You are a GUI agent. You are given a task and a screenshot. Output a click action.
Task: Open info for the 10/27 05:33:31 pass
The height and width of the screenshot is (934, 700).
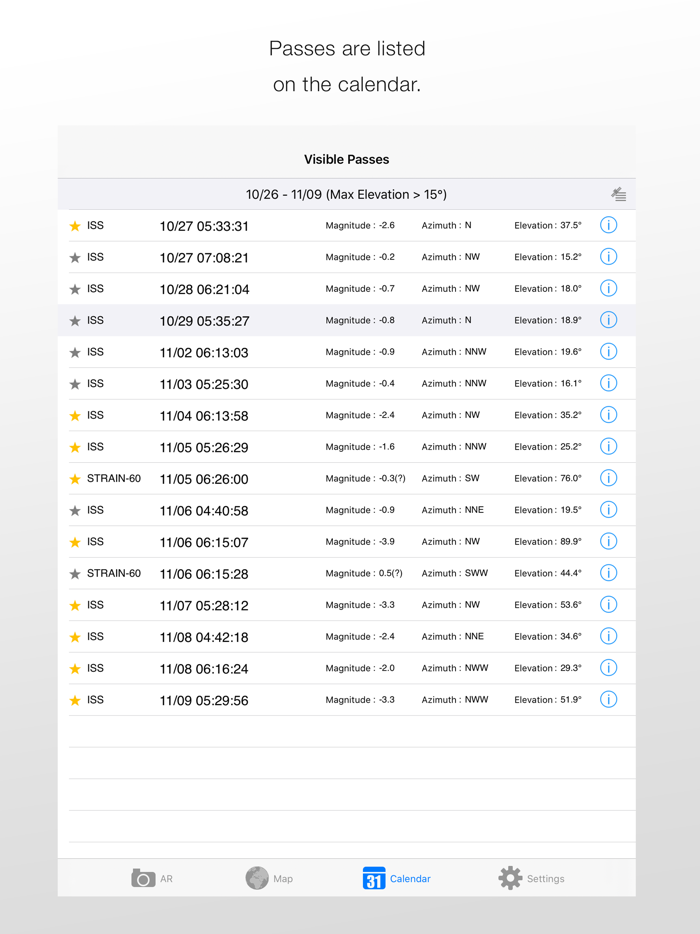coord(608,225)
